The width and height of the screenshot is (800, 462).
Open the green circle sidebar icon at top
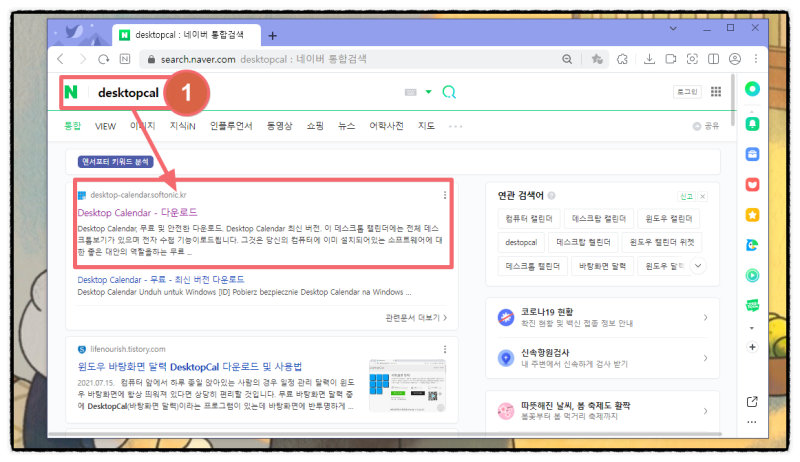click(752, 89)
